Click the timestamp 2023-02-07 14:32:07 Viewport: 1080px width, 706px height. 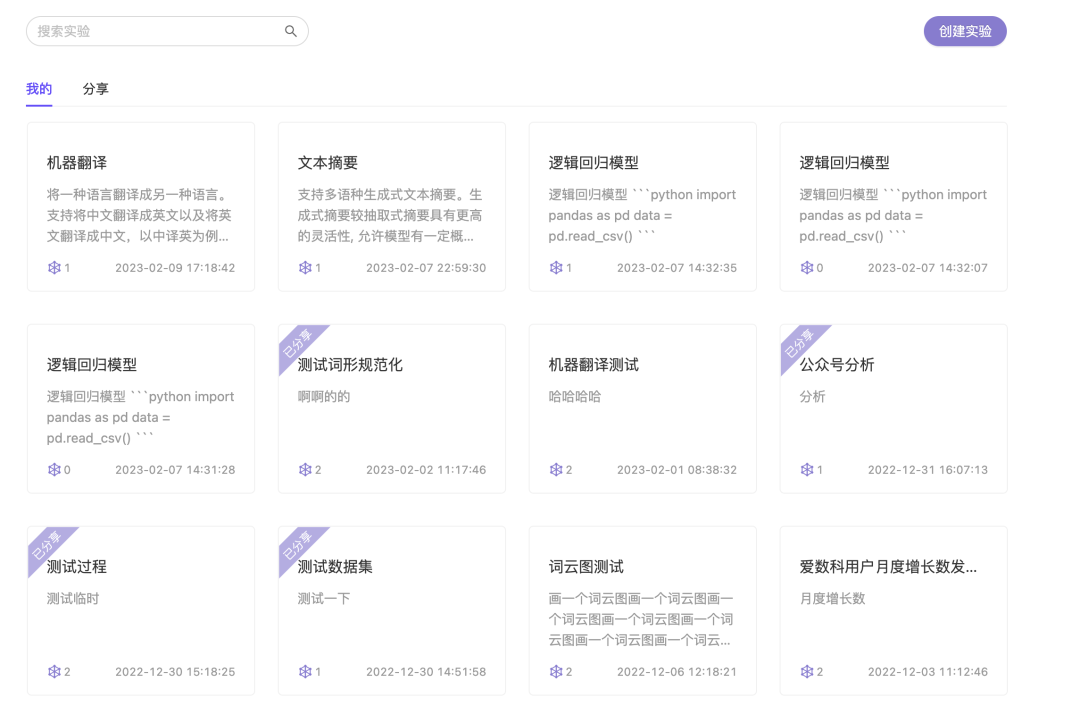click(927, 267)
